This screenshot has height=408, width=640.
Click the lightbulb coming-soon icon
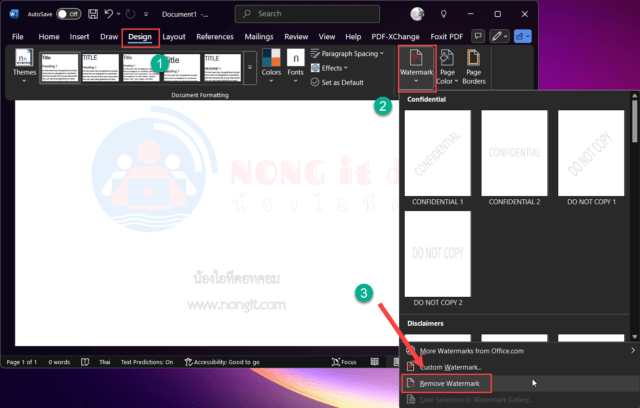point(444,14)
